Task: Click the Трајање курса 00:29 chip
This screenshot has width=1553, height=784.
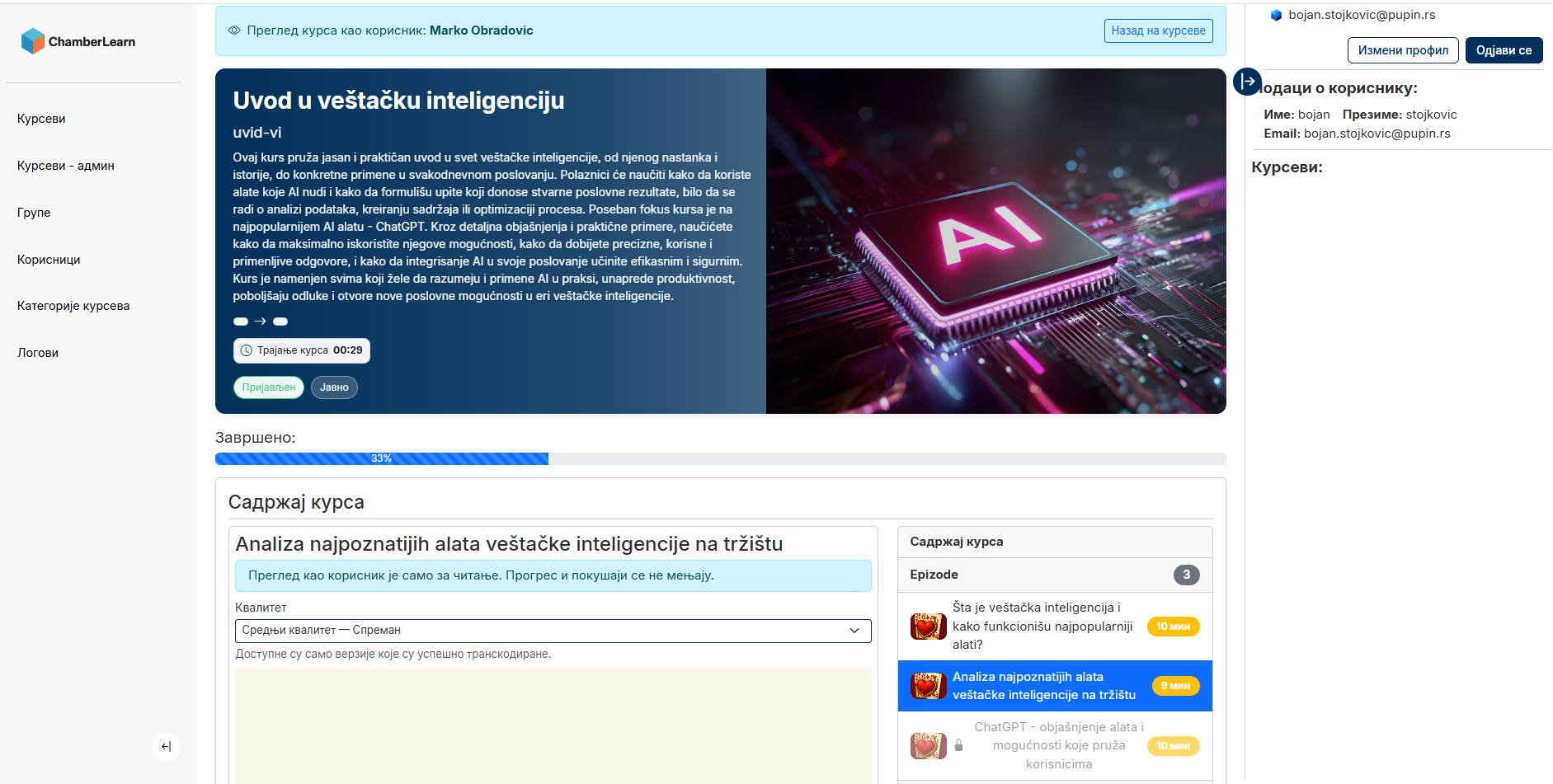Action: coord(302,350)
